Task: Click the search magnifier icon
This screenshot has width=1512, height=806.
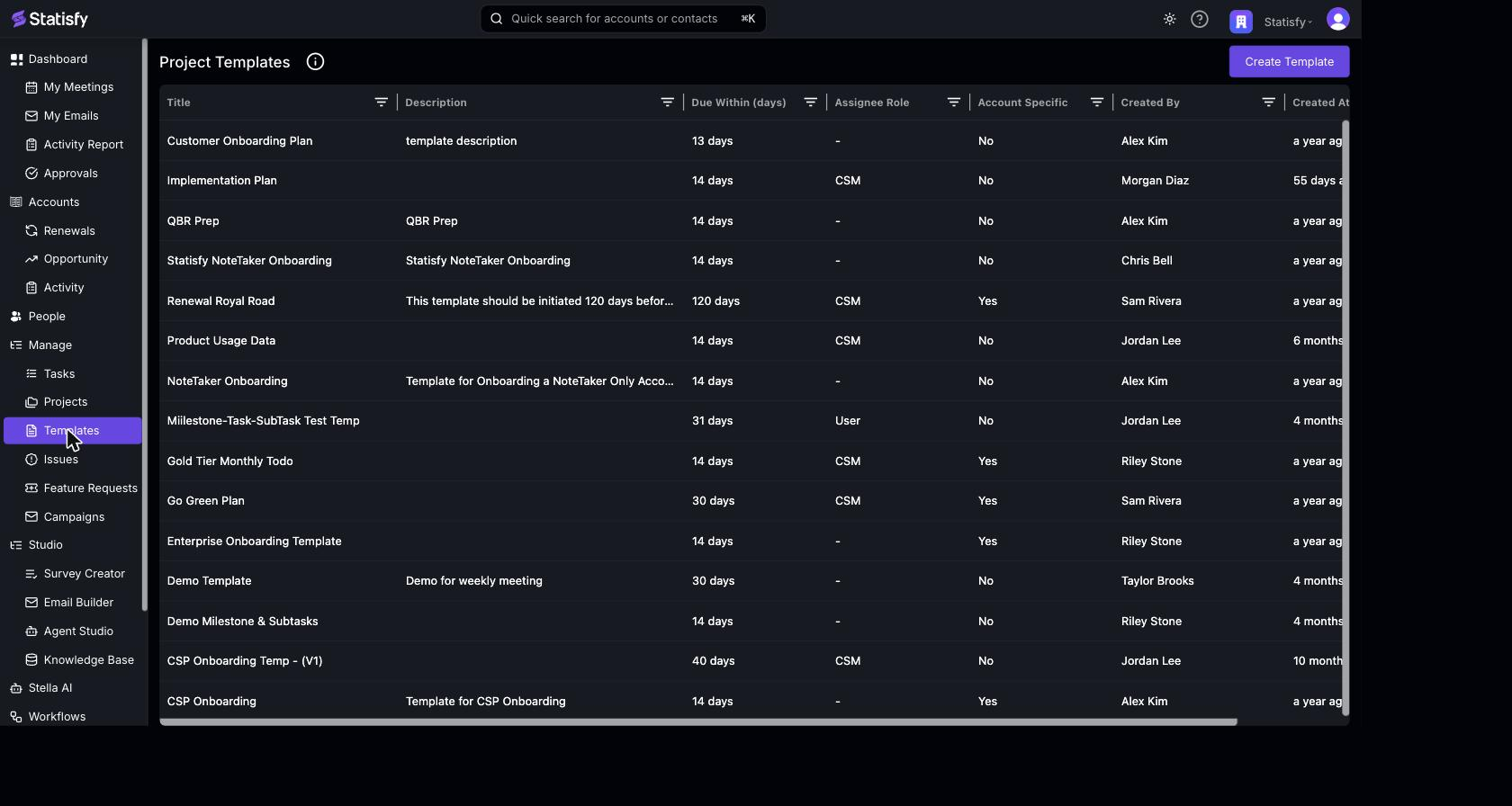Action: coord(496,19)
